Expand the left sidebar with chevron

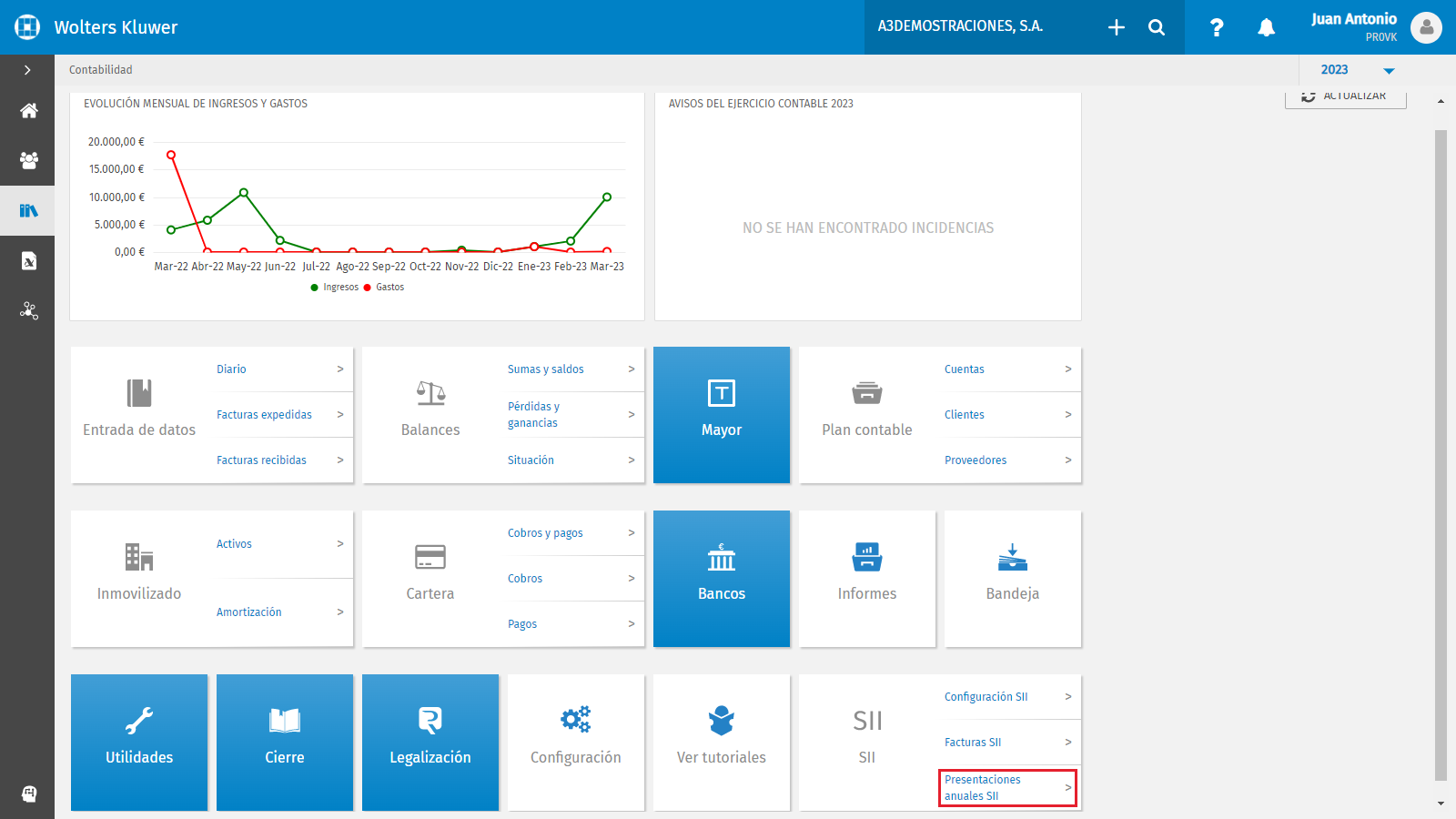(27, 70)
